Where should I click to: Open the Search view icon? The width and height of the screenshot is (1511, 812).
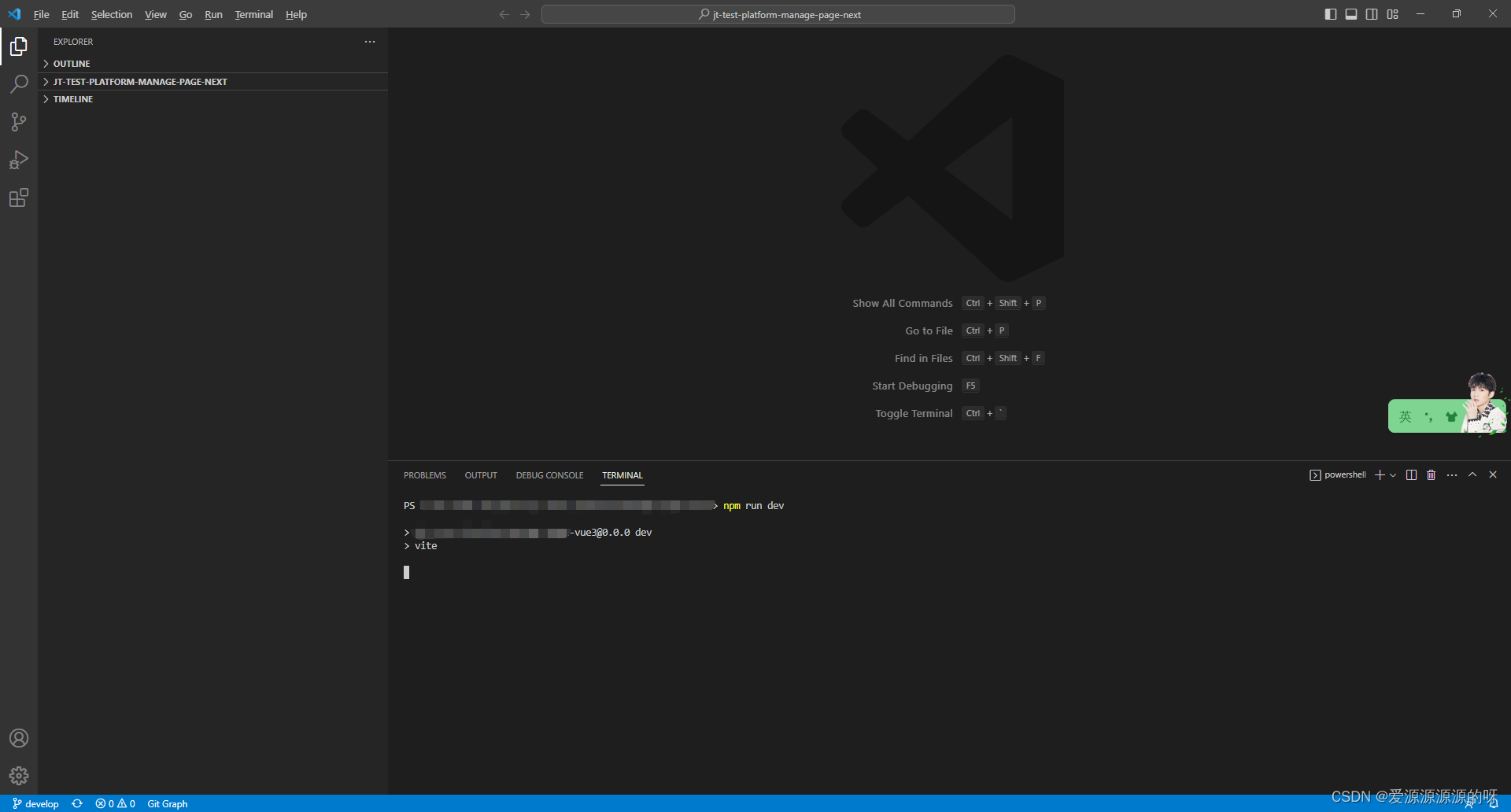click(x=19, y=83)
